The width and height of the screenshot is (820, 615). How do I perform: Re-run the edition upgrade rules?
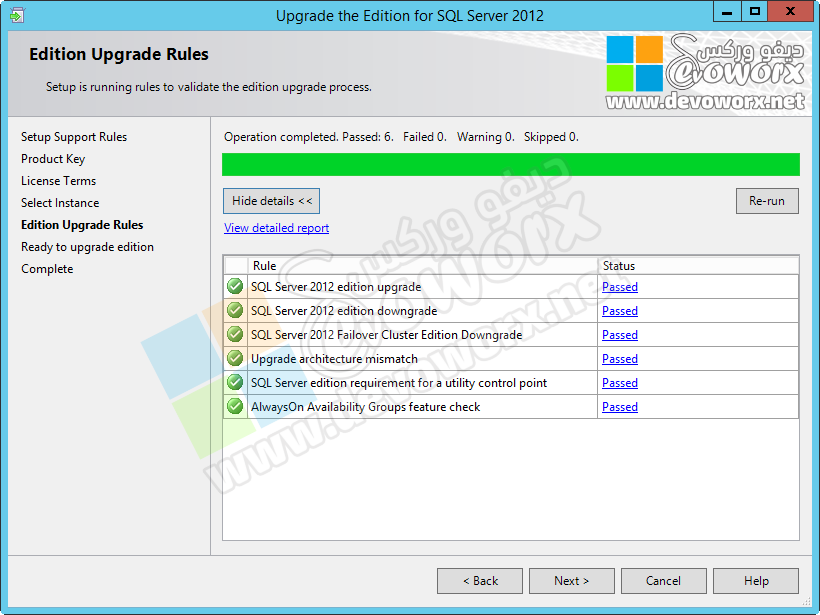(x=767, y=201)
